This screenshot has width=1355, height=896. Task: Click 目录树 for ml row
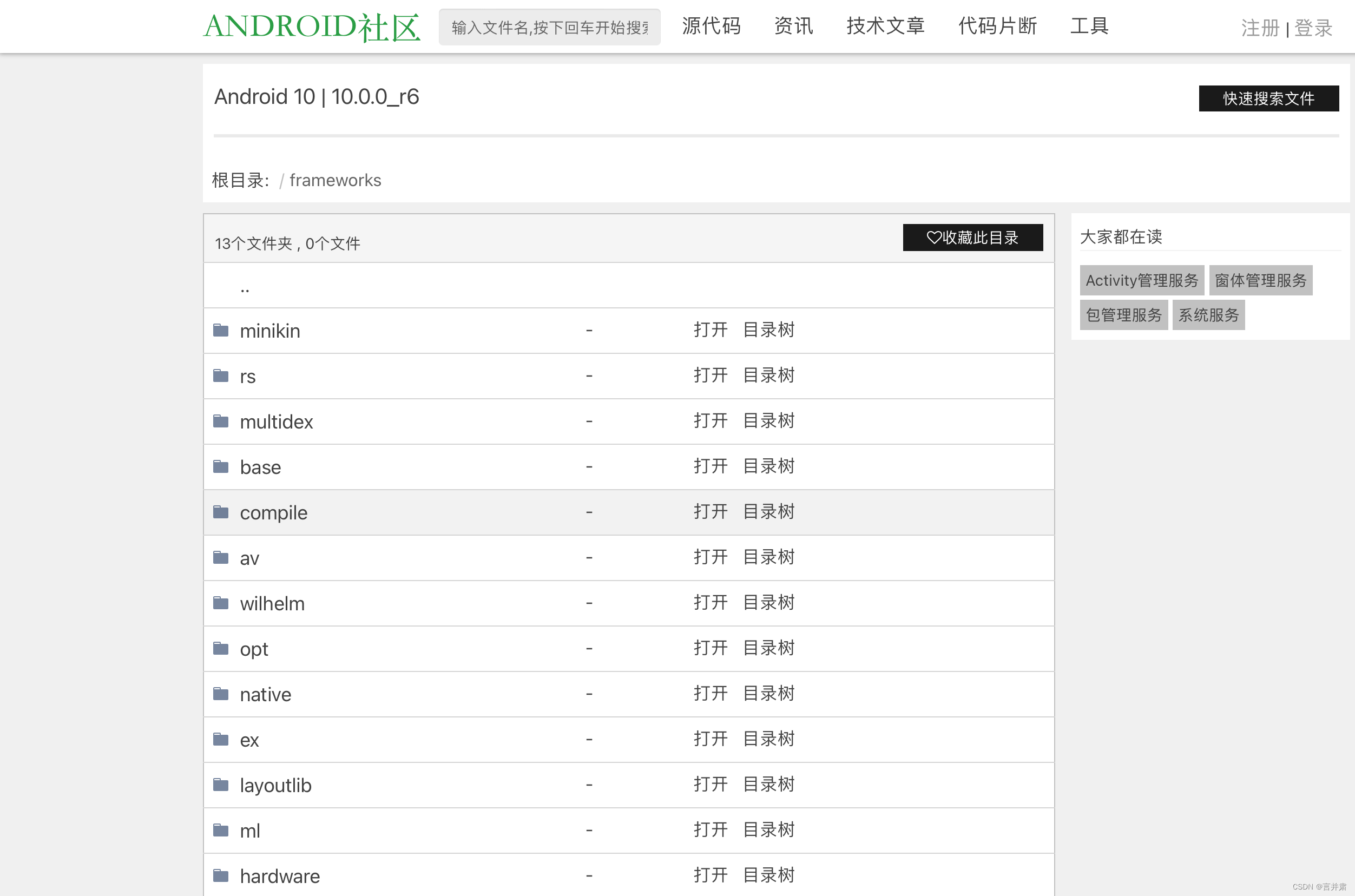pos(768,829)
